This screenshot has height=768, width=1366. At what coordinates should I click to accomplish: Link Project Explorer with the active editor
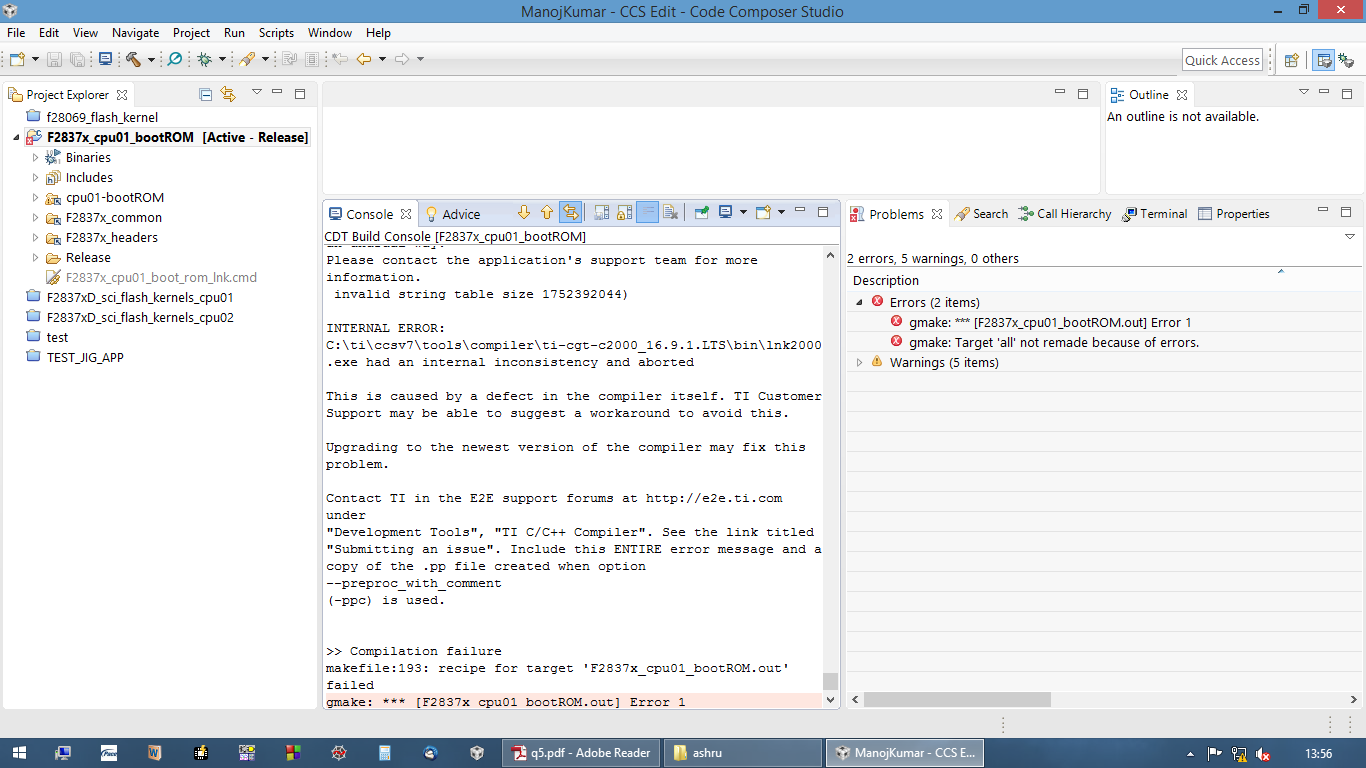coord(228,92)
